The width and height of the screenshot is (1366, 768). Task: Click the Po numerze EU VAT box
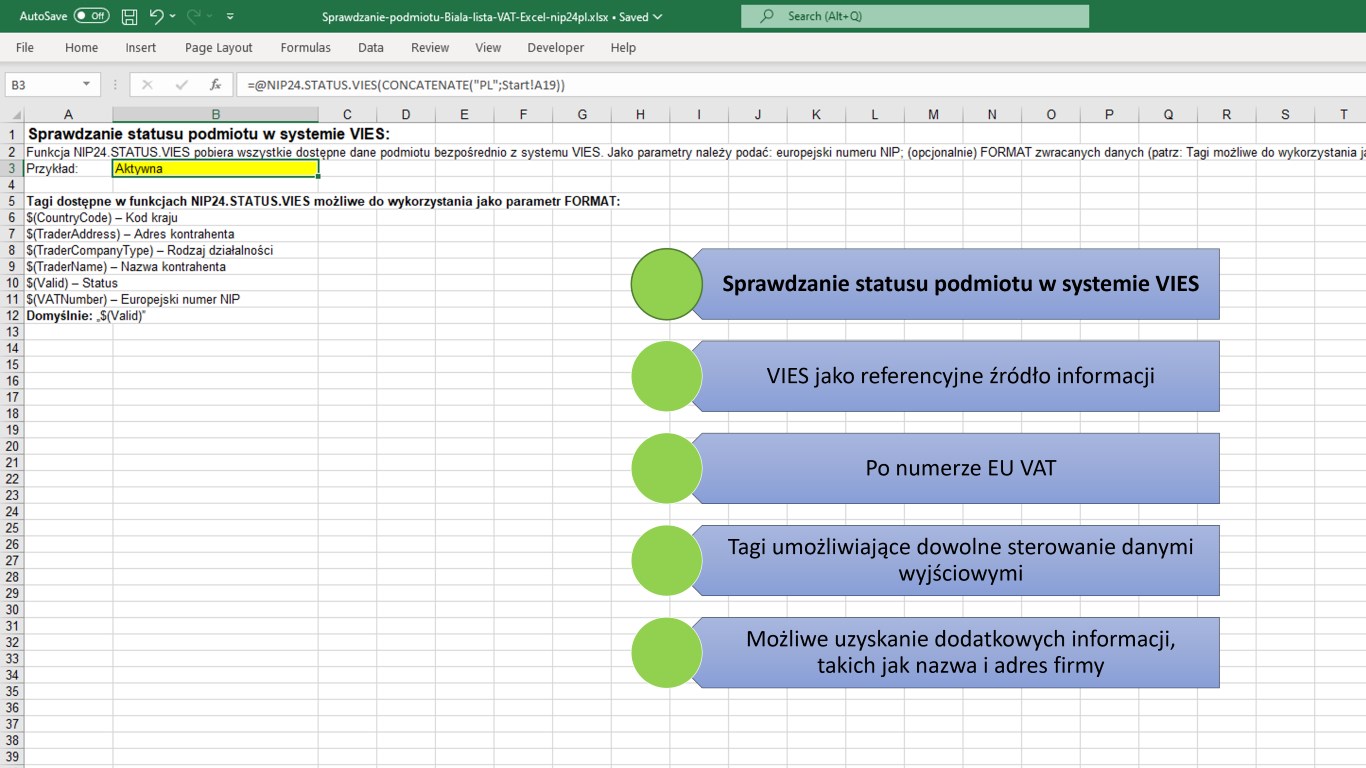959,468
